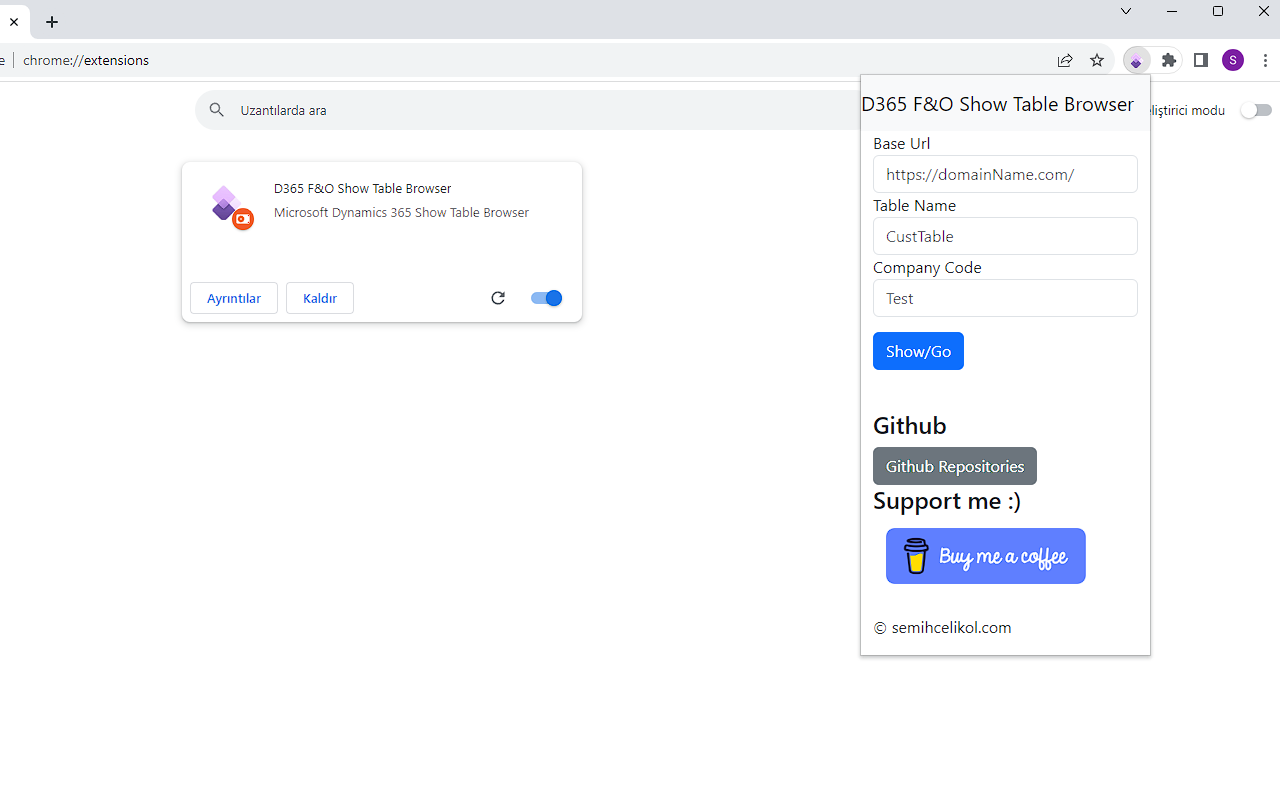Click the Table Name field showing CustTable
Image resolution: width=1280 pixels, height=800 pixels.
[1004, 236]
